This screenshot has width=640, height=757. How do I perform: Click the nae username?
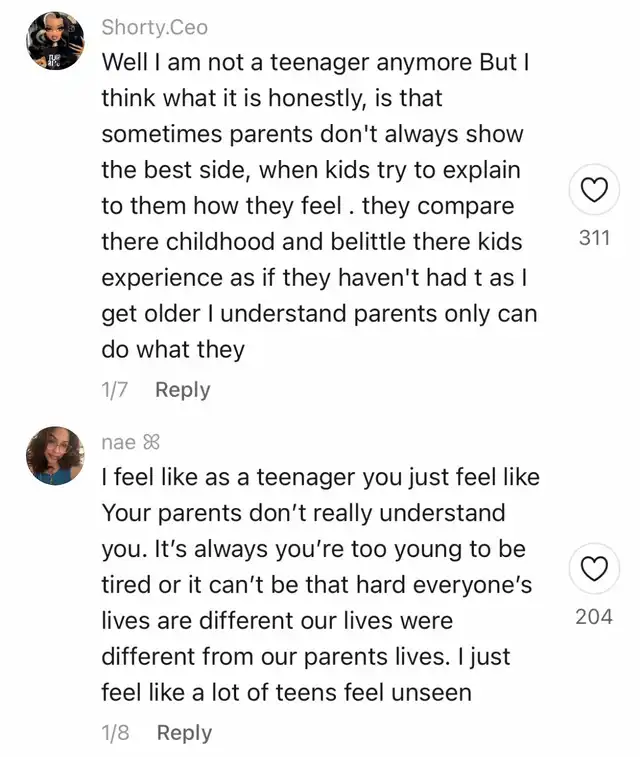point(119,442)
